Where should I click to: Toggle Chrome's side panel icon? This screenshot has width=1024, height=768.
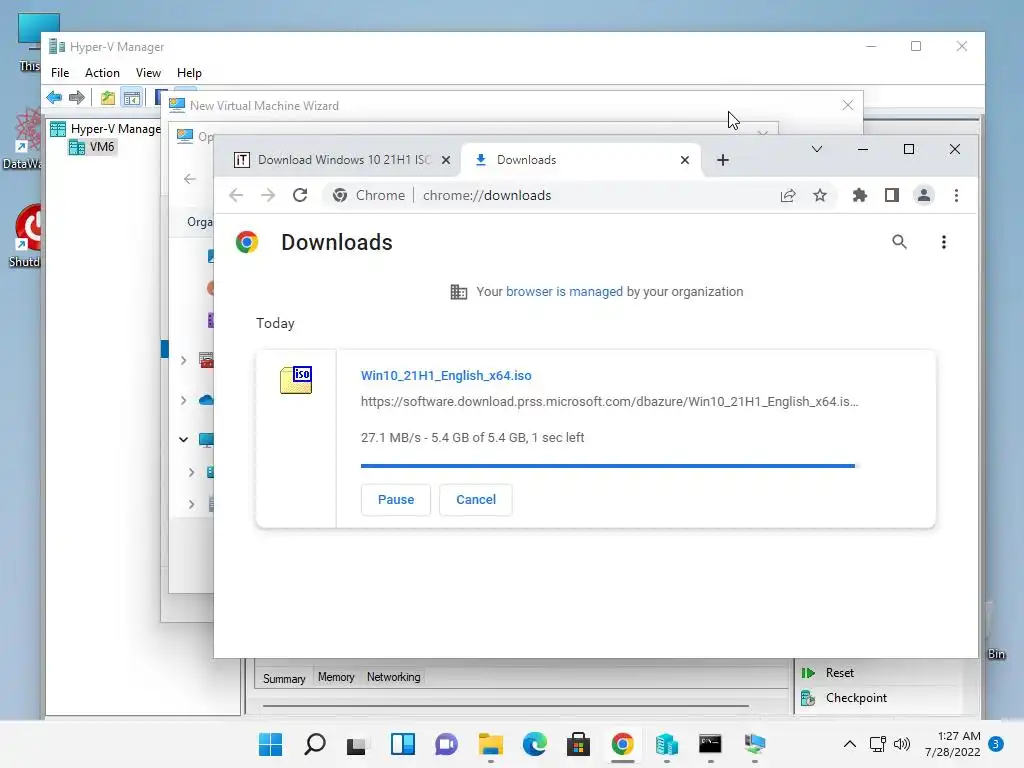click(891, 195)
